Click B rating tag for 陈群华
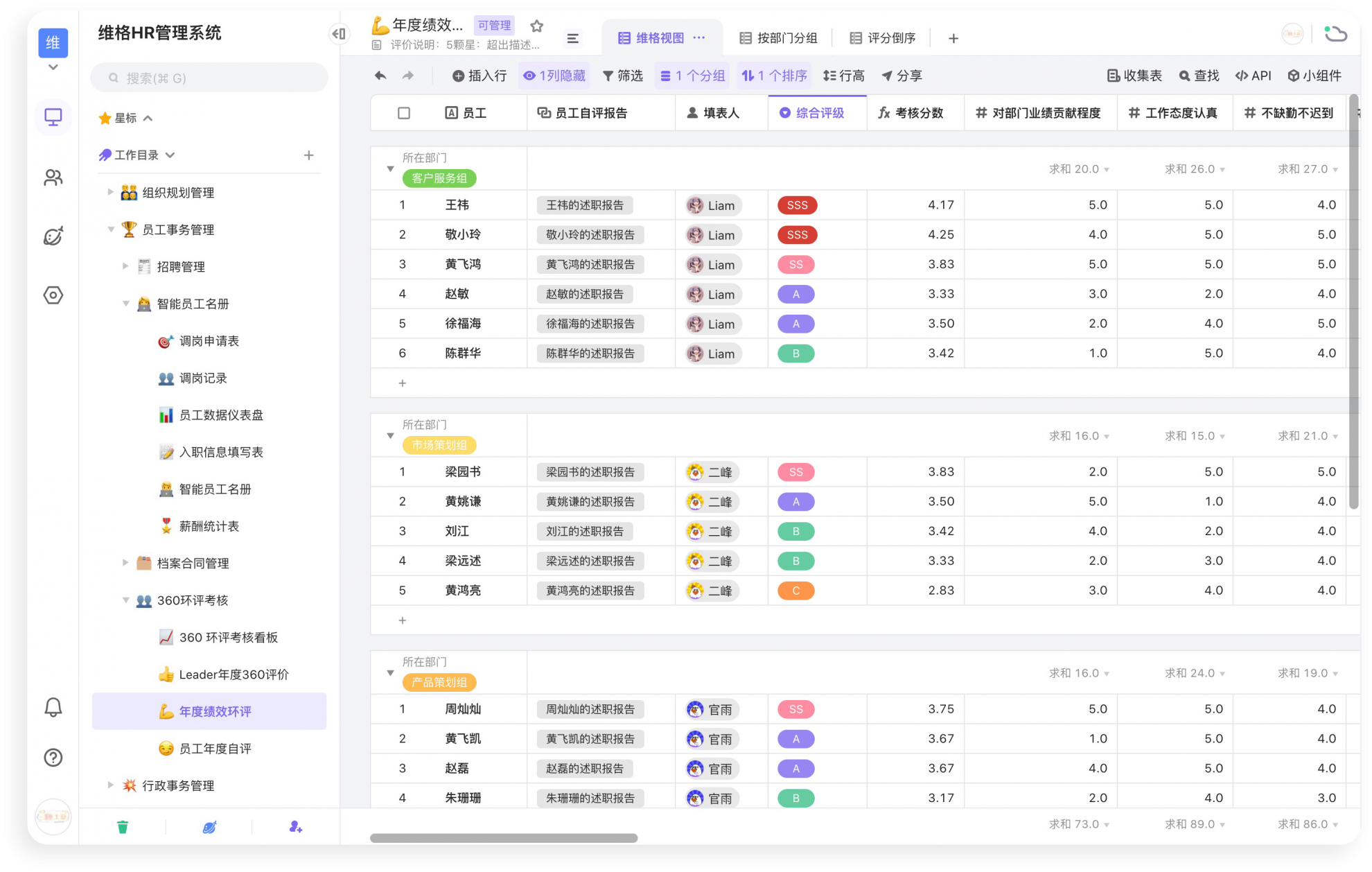1372x872 pixels. click(795, 354)
